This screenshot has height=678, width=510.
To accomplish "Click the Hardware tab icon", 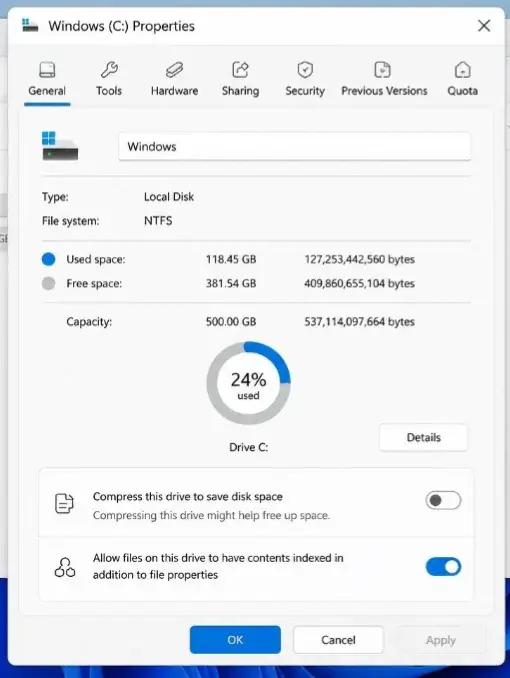I will click(174, 70).
